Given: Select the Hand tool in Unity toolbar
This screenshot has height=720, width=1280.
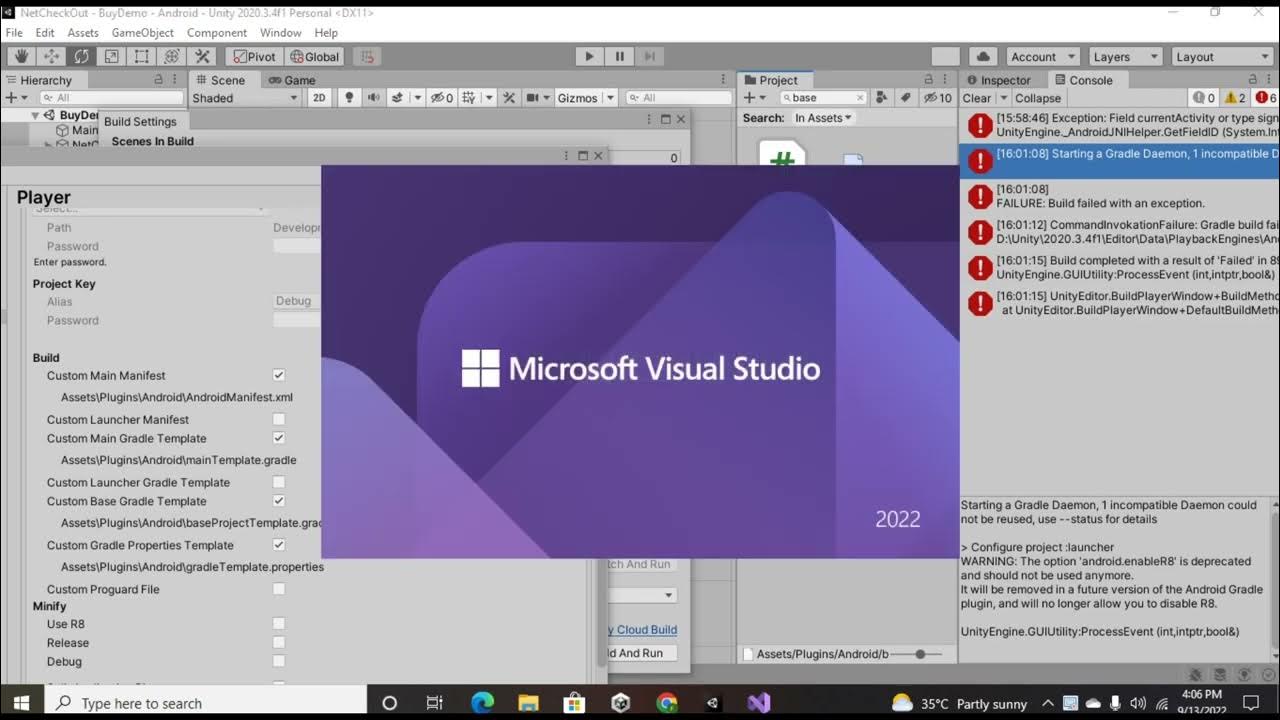Looking at the screenshot, I should (x=21, y=57).
